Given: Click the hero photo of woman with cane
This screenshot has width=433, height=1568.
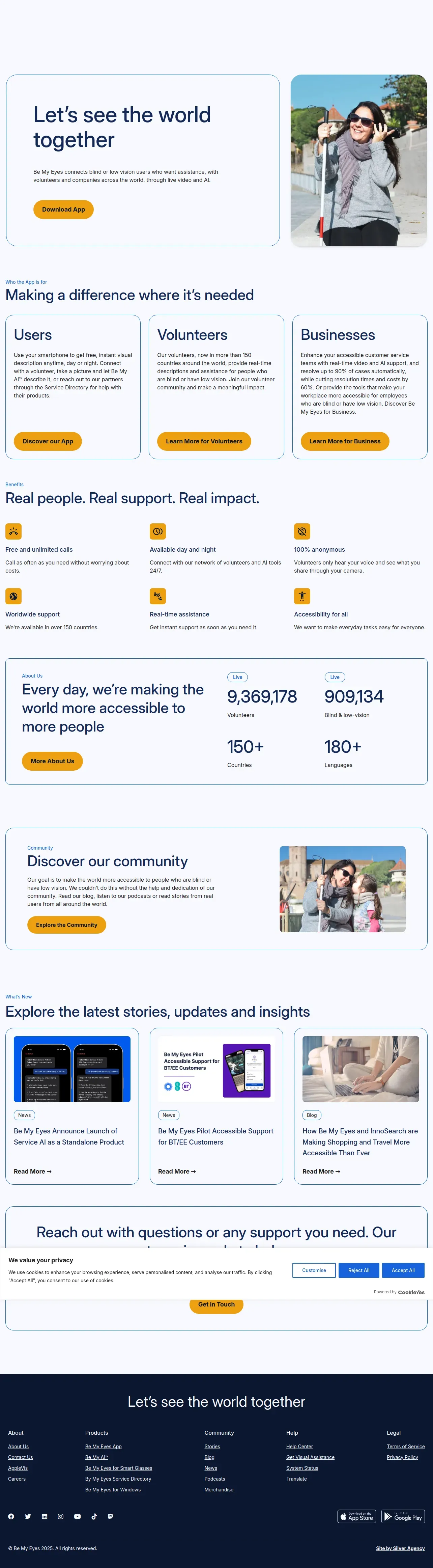Looking at the screenshot, I should click(359, 161).
